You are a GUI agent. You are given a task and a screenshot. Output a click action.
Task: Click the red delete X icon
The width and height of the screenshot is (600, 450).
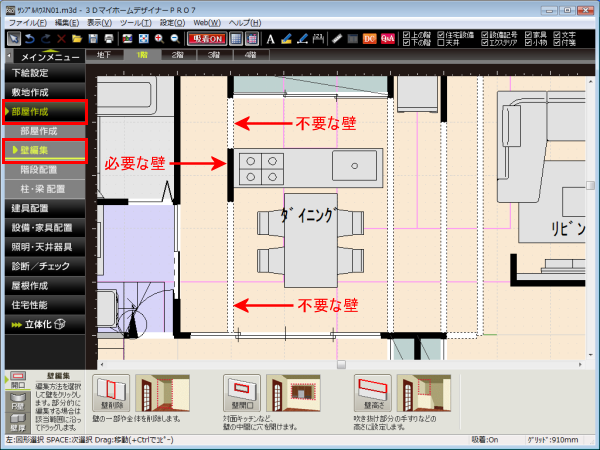[x=62, y=39]
